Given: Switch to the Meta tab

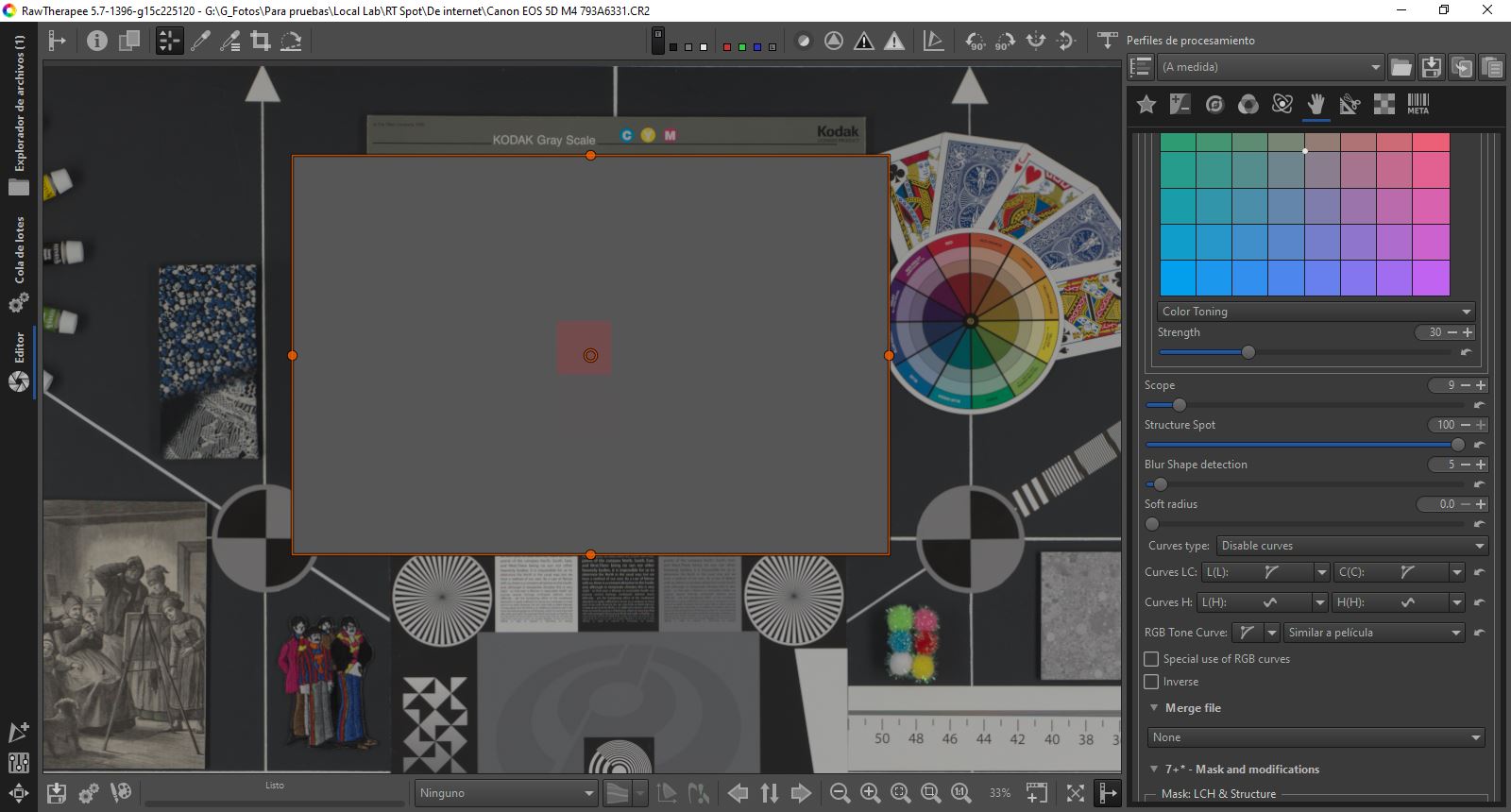Looking at the screenshot, I should pyautogui.click(x=1418, y=105).
